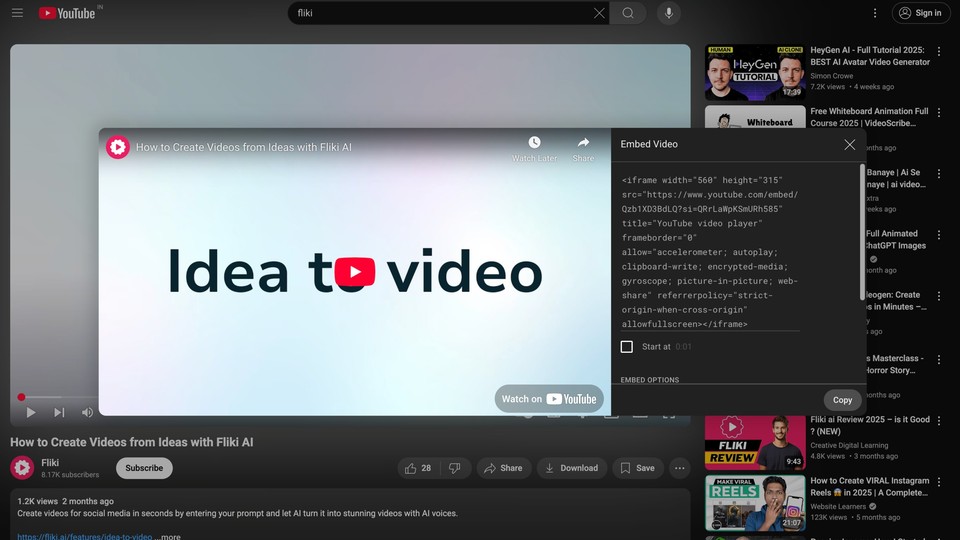Viewport: 960px width, 540px height.
Task: Open Fliki channel name link
Action: 50,462
